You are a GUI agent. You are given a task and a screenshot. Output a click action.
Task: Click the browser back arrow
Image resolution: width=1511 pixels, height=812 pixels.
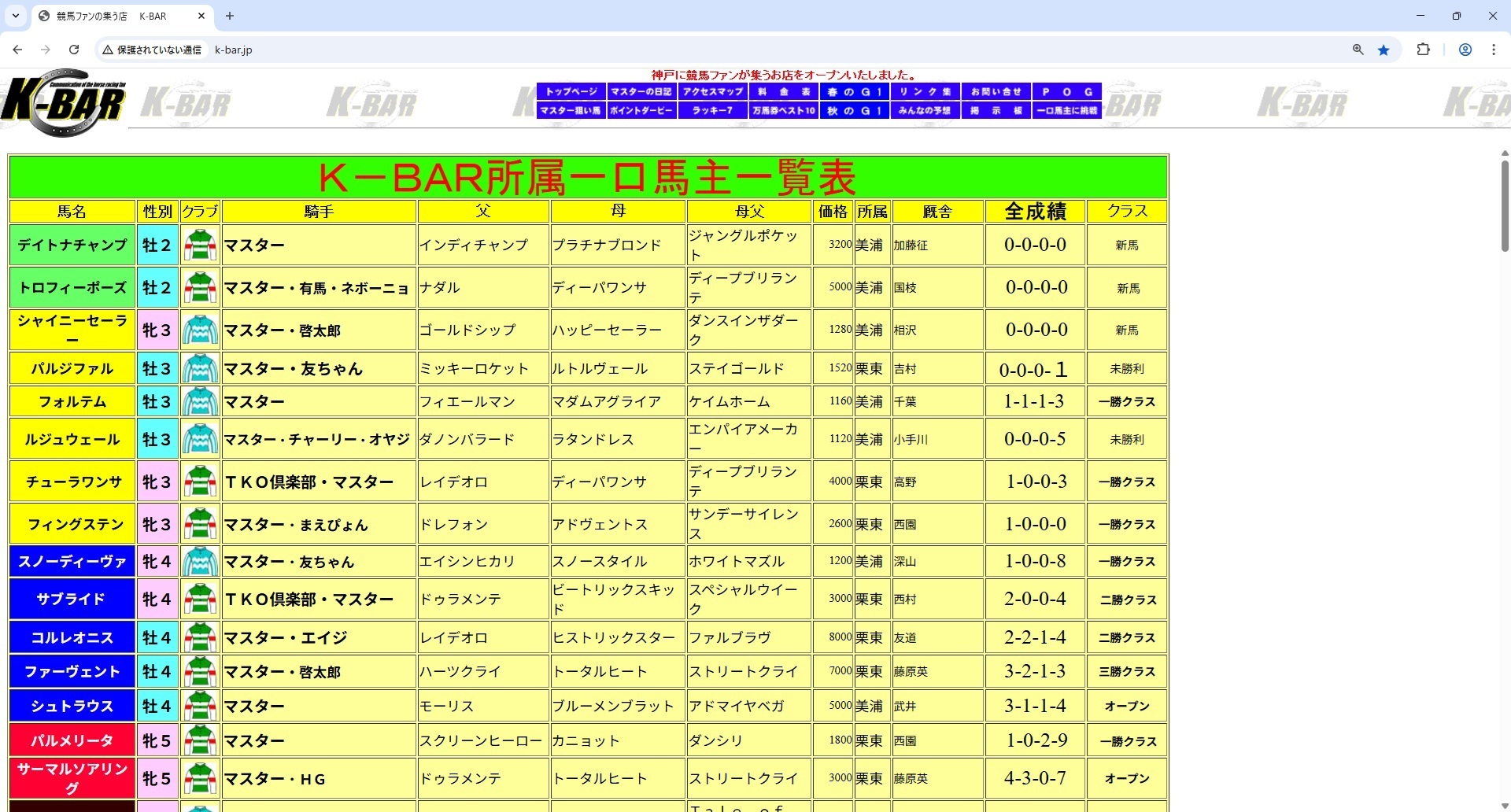pos(17,50)
